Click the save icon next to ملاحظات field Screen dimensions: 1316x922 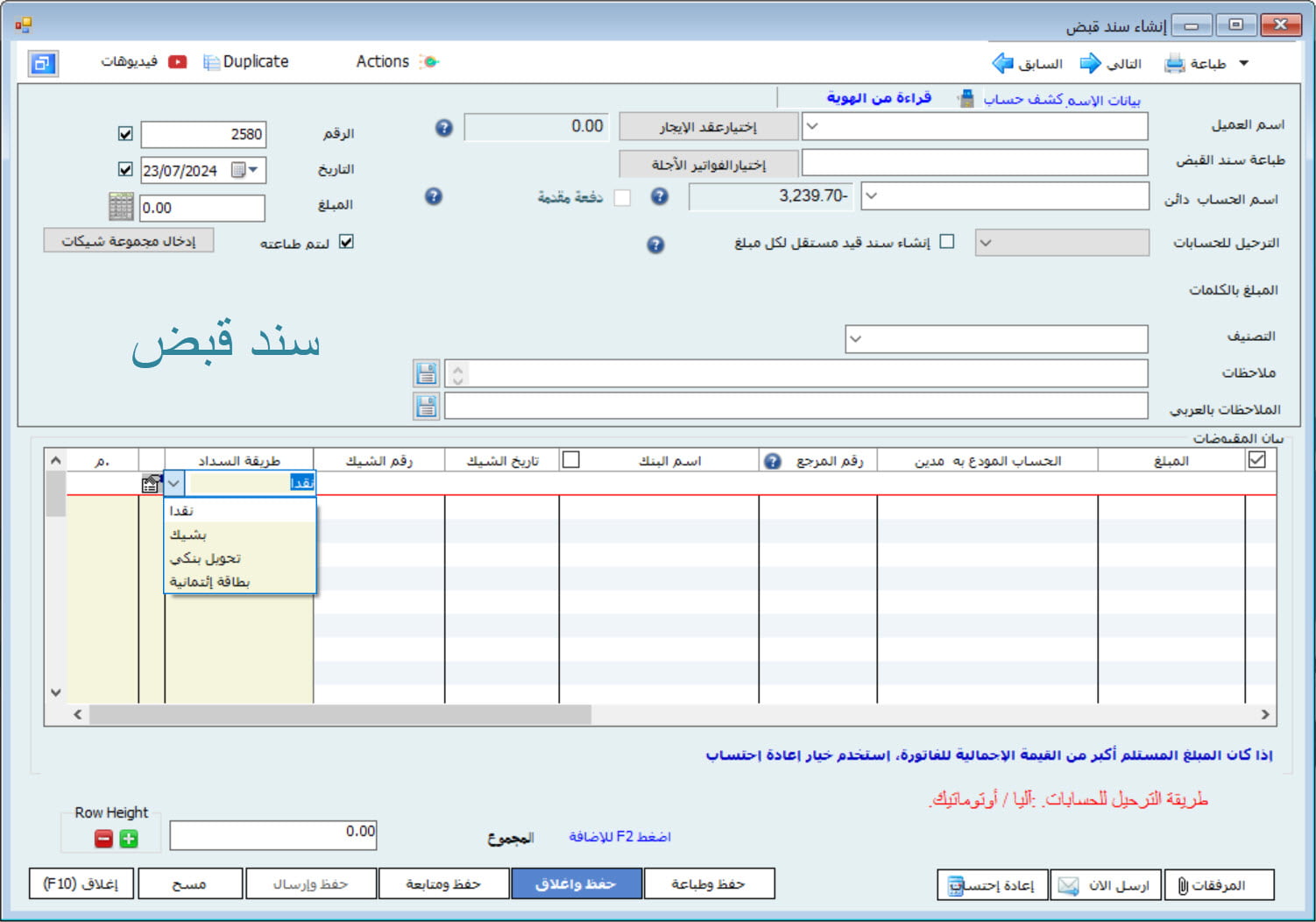(x=427, y=373)
